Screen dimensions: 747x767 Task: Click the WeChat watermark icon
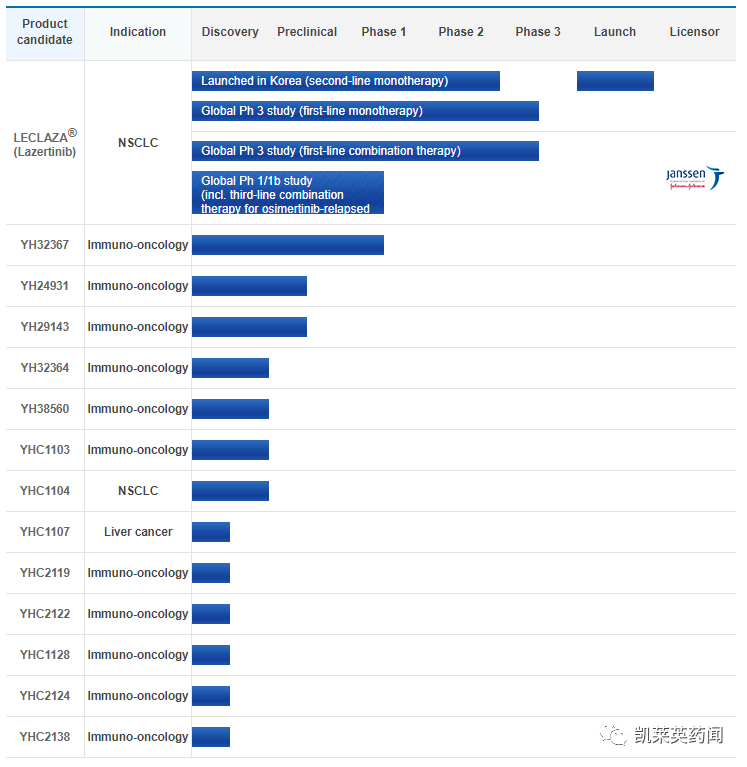coord(614,735)
